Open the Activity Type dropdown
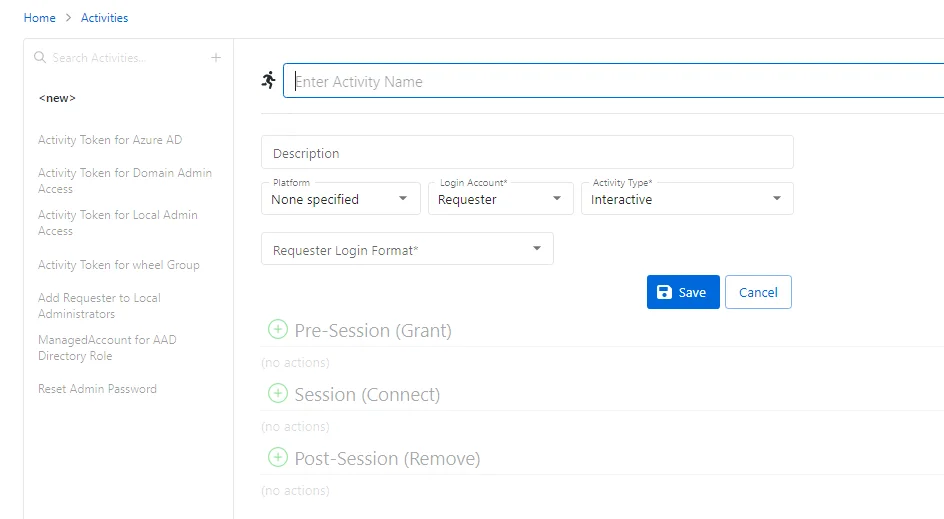Screen dimensions: 944x519 point(687,199)
